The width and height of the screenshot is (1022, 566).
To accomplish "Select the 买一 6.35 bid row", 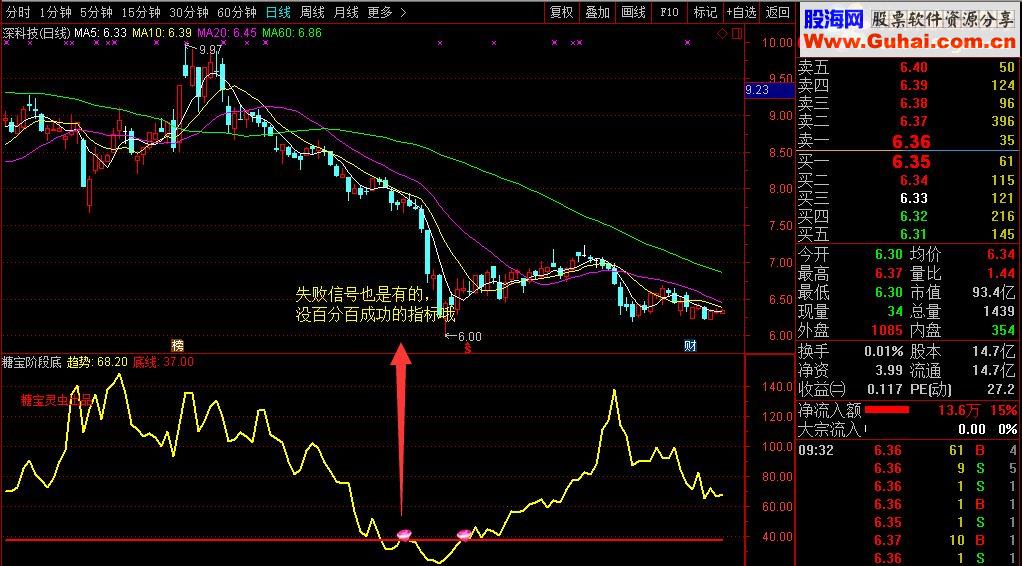I will click(x=908, y=162).
